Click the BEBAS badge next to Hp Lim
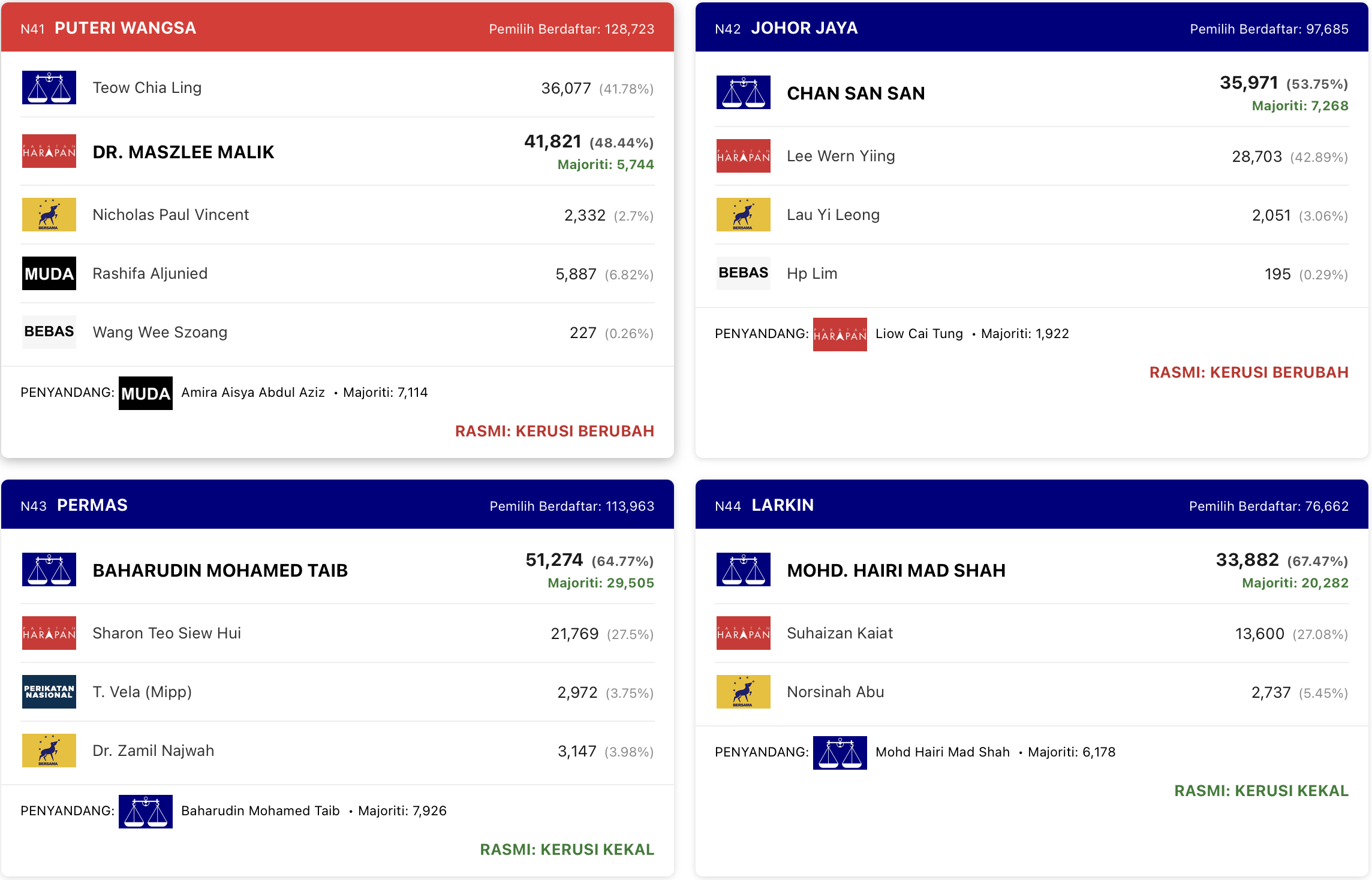Image resolution: width=1372 pixels, height=880 pixels. click(x=744, y=273)
